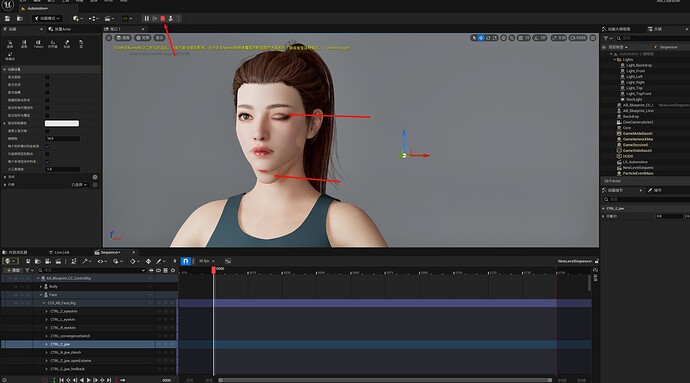
Task: Close the Sequencer tab
Action: (133, 253)
